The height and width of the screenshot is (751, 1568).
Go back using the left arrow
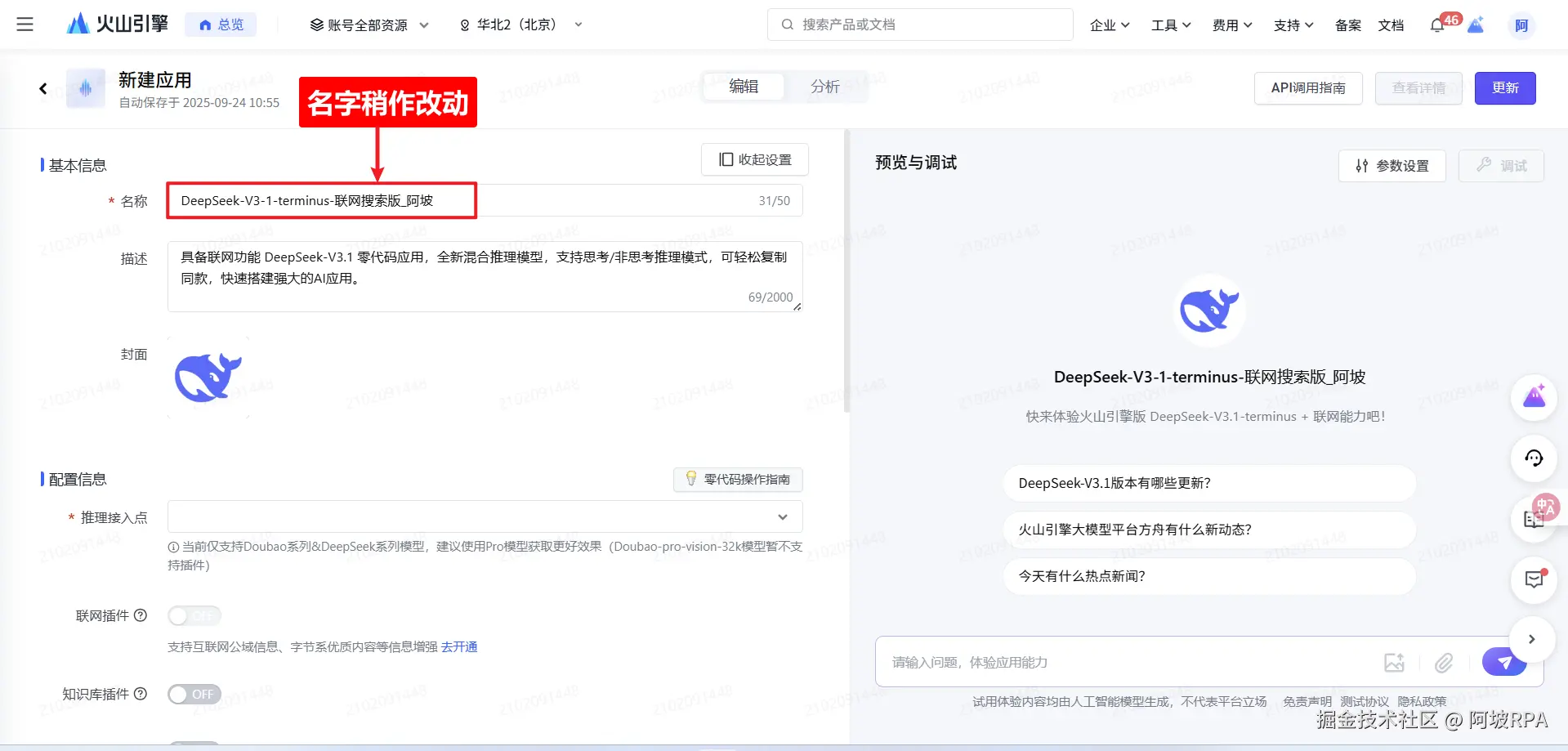43,88
